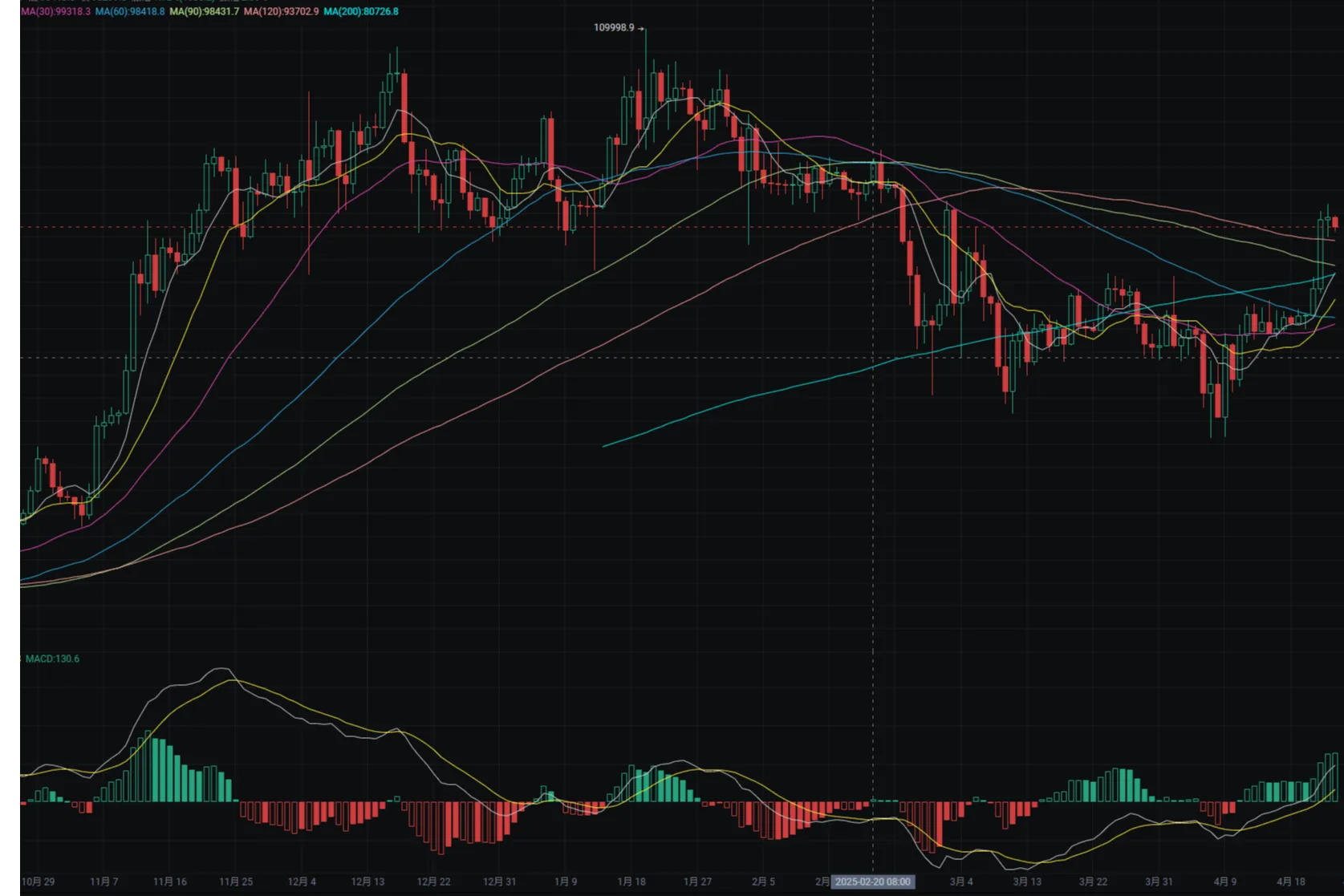This screenshot has width=1344, height=896.
Task: Click the 3月 22 date axis label
Action: pos(1093,882)
